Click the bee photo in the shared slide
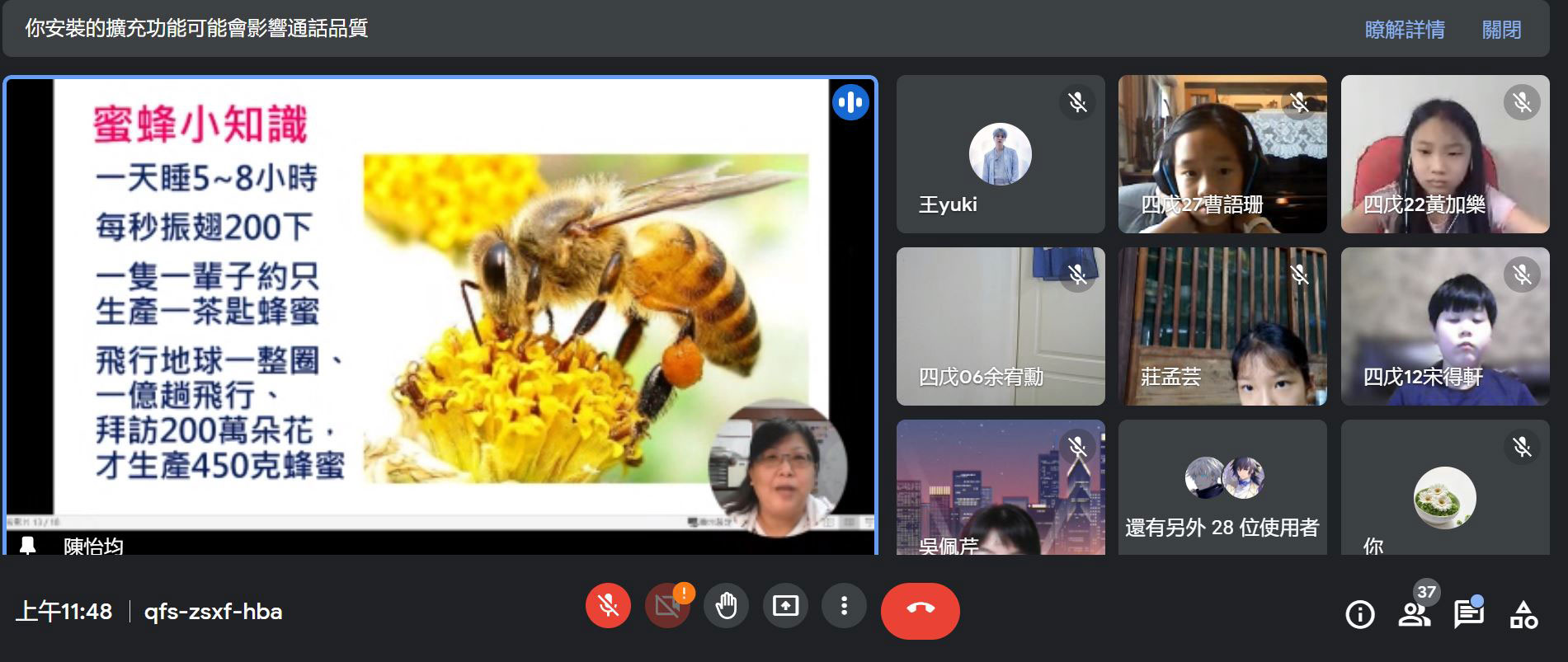The height and width of the screenshot is (662, 1568). [x=586, y=319]
